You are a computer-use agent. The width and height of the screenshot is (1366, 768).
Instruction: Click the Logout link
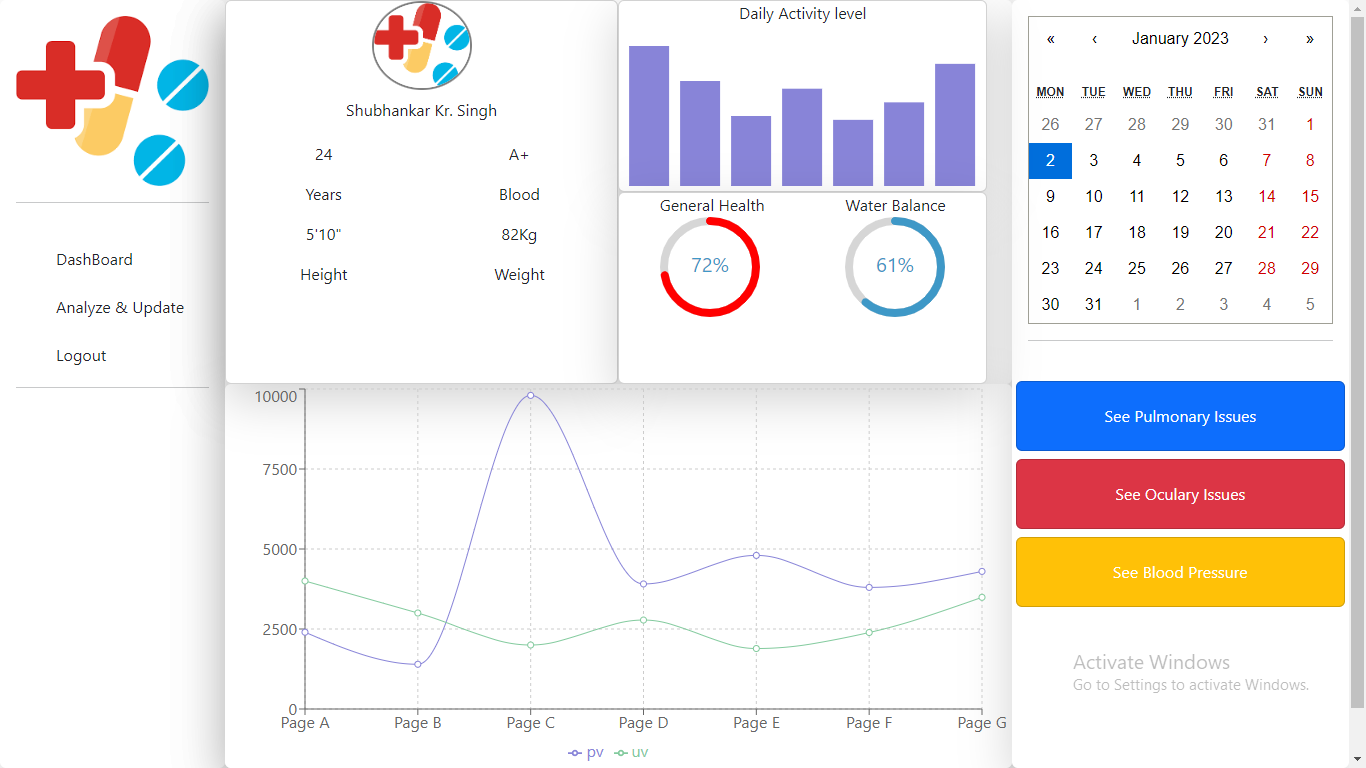point(81,355)
